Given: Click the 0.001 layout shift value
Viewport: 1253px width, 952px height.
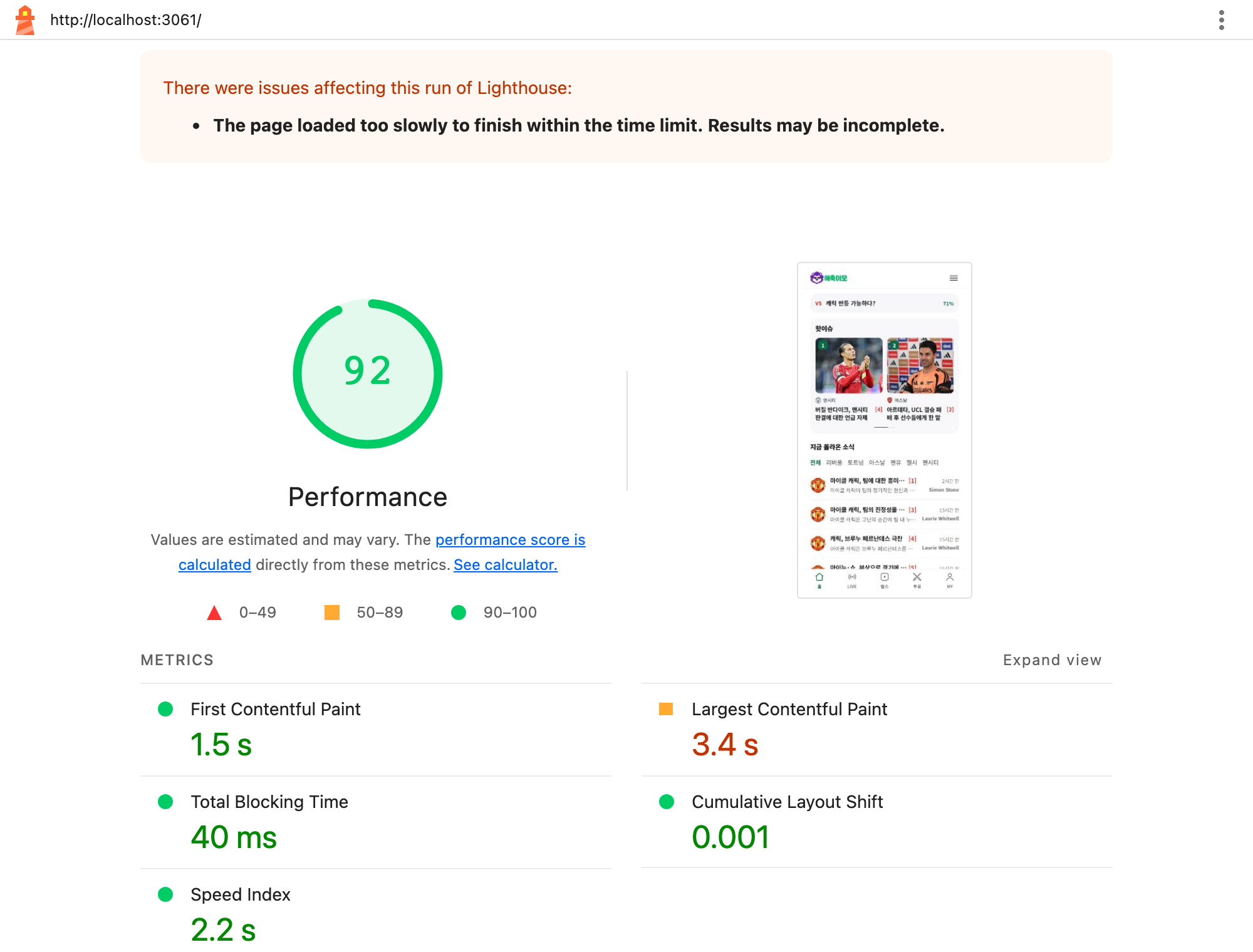Looking at the screenshot, I should [730, 837].
